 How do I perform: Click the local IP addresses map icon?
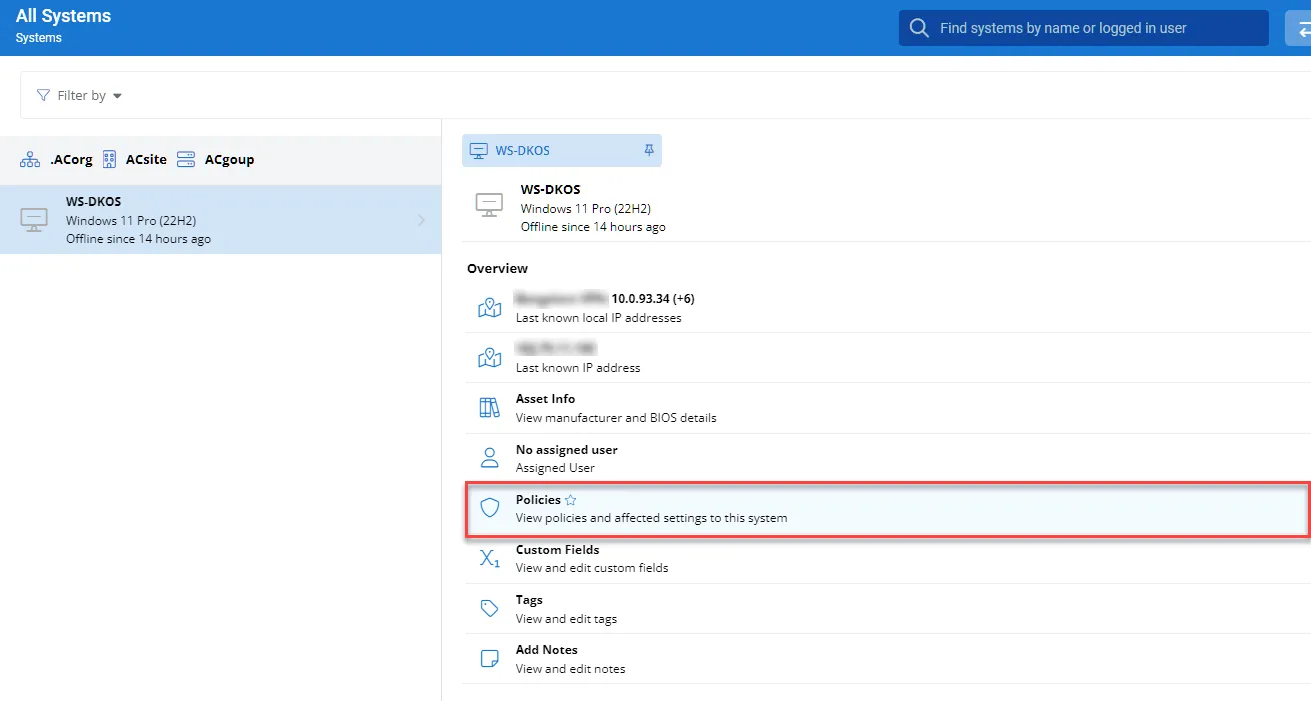tap(489, 308)
